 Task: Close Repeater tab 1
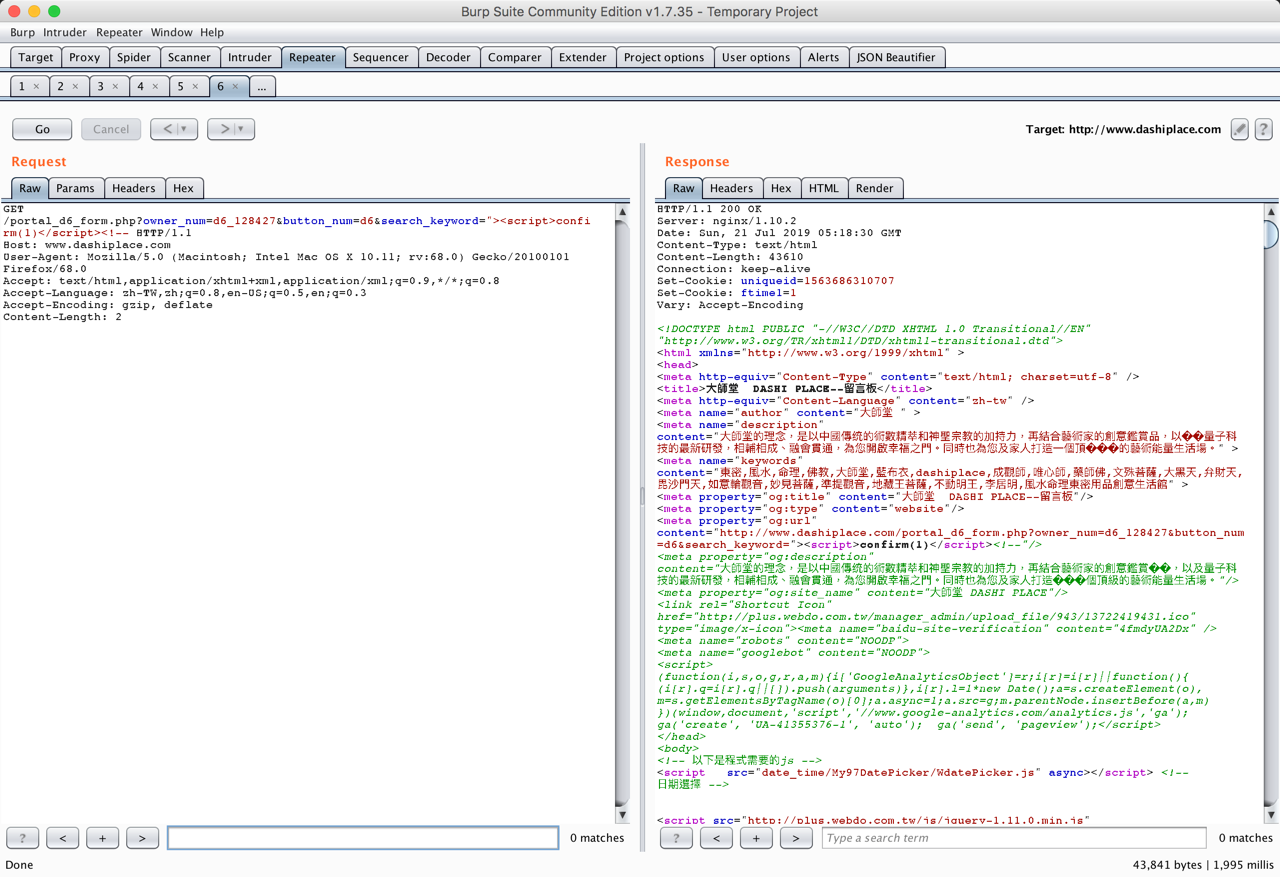pos(36,87)
